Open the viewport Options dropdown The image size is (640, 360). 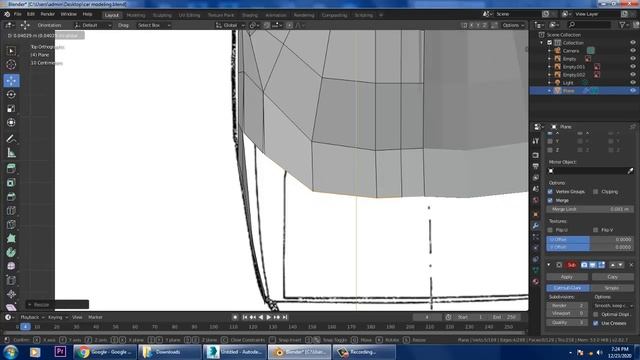513,25
